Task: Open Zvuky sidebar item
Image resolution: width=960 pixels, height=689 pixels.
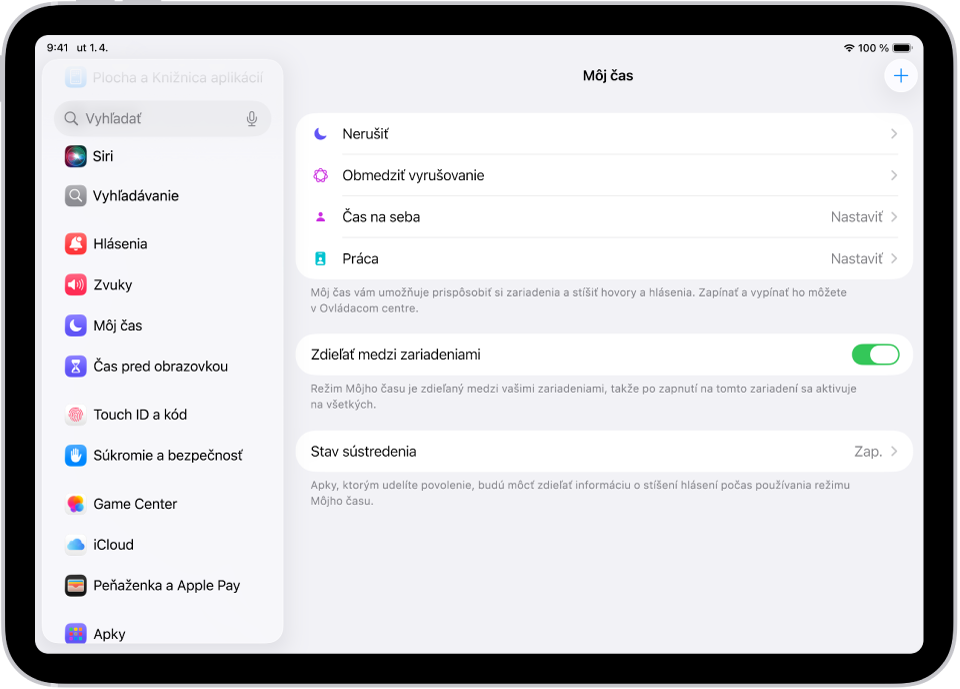Action: (x=162, y=285)
